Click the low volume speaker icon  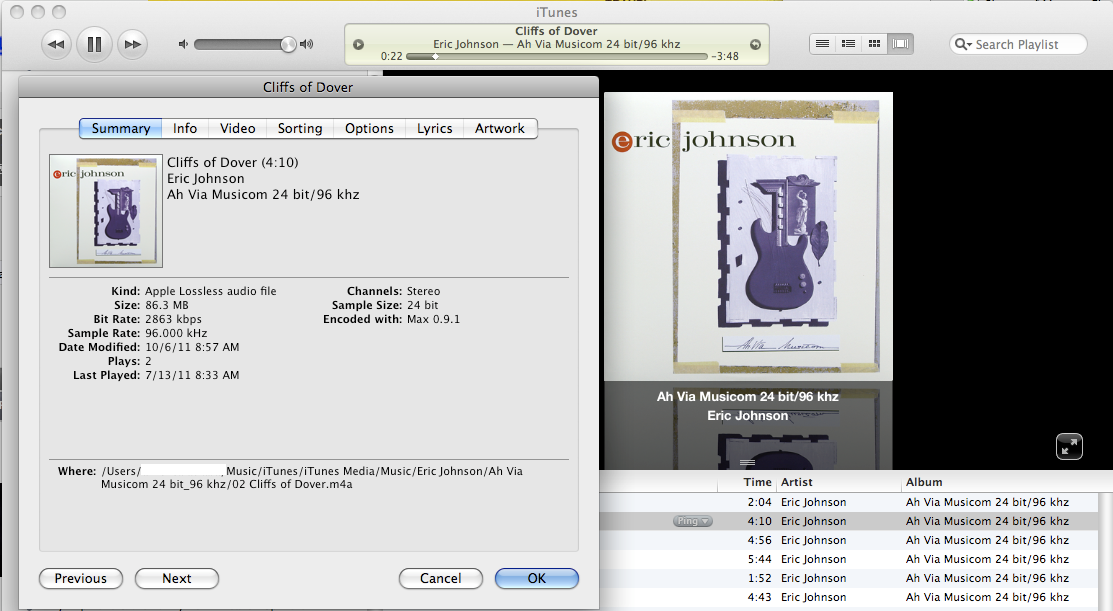click(x=183, y=44)
